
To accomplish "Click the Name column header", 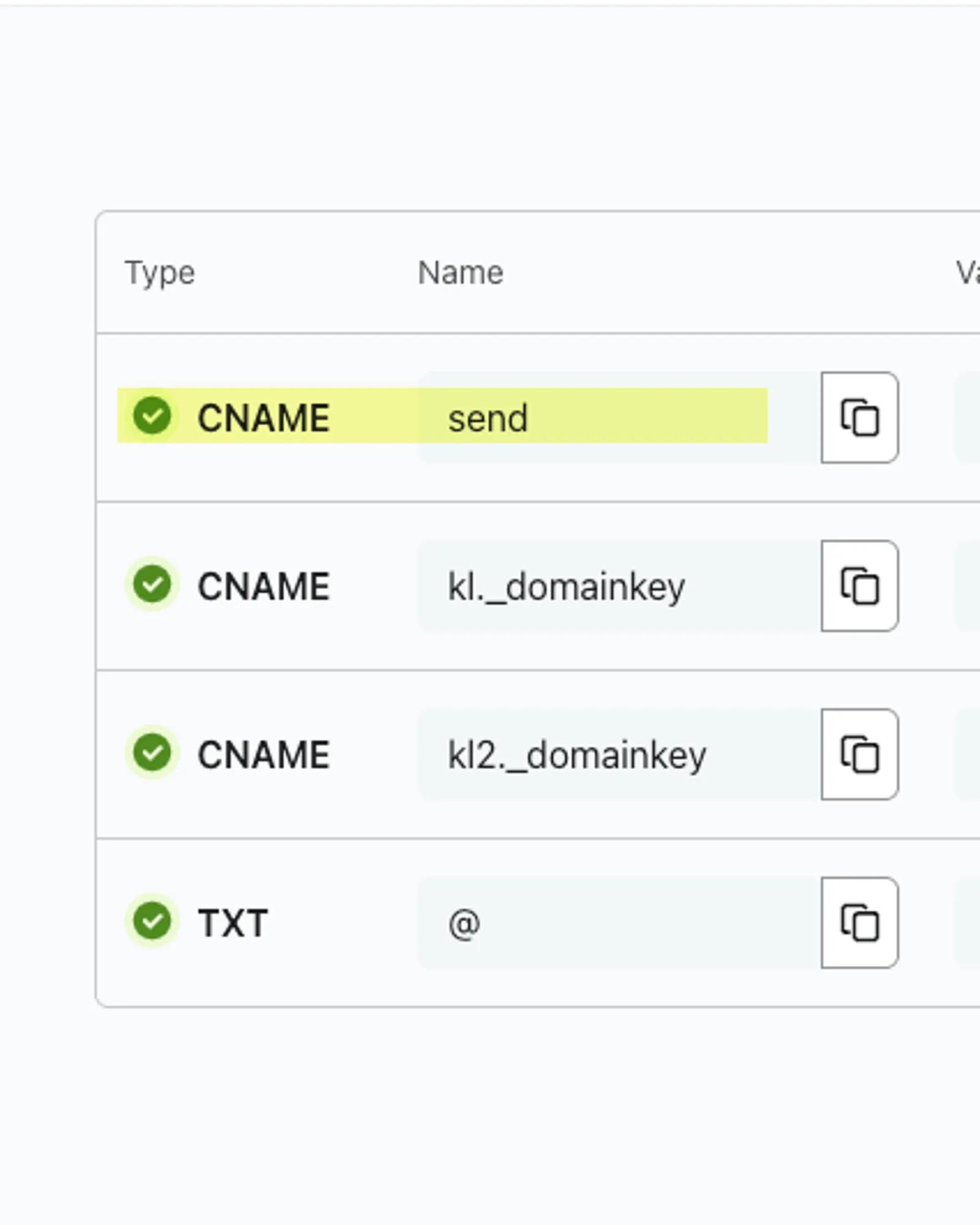I will tap(461, 271).
